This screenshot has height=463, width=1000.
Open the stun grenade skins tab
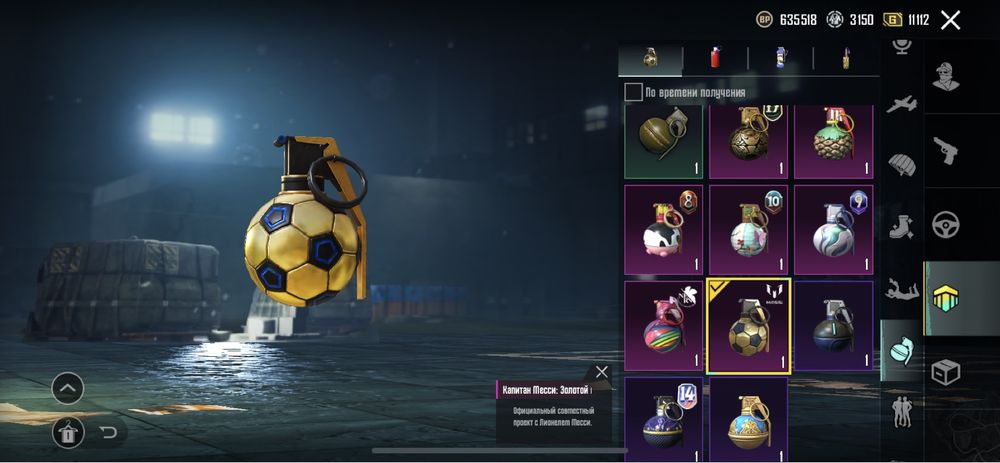[781, 59]
